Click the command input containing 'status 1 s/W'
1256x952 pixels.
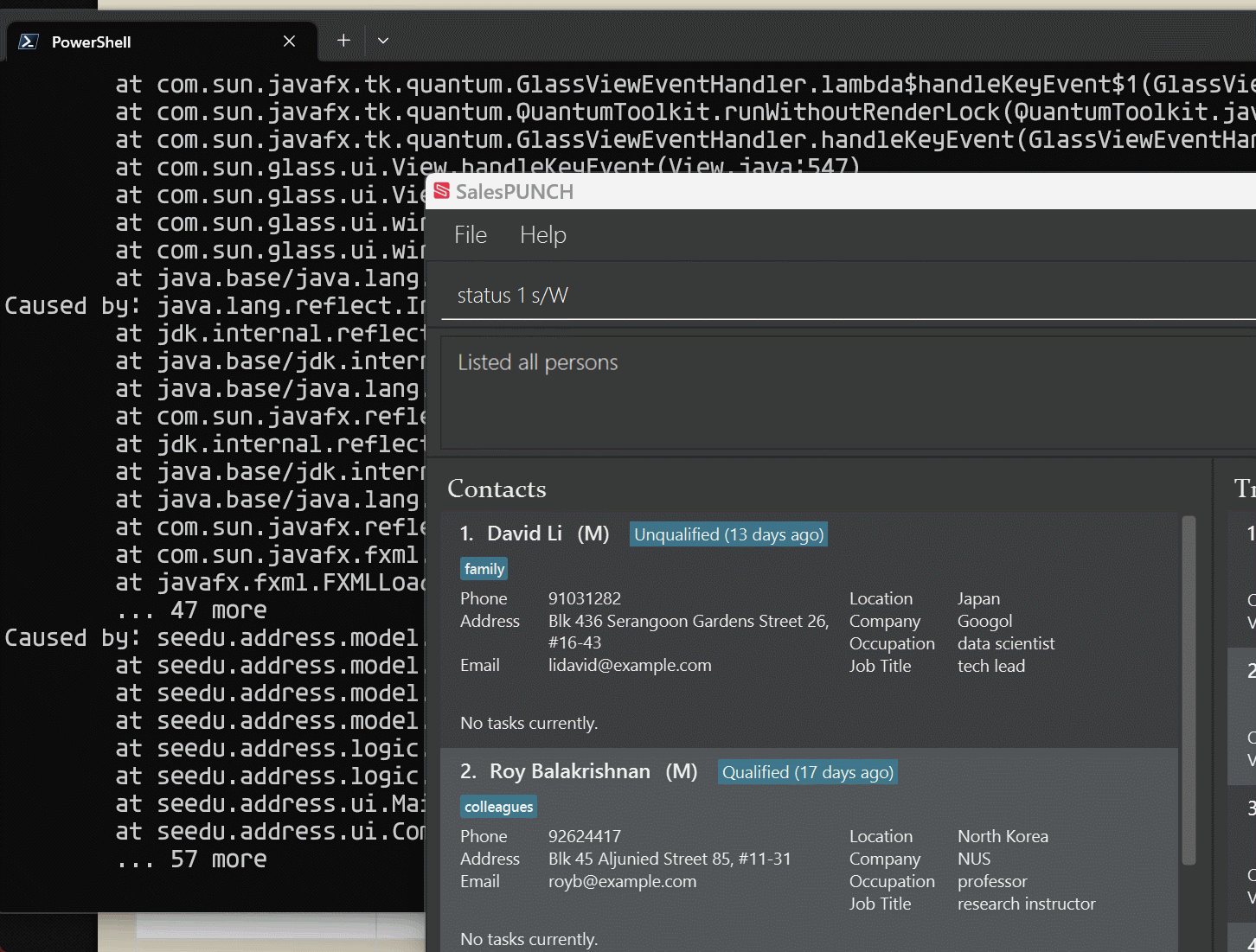[848, 296]
